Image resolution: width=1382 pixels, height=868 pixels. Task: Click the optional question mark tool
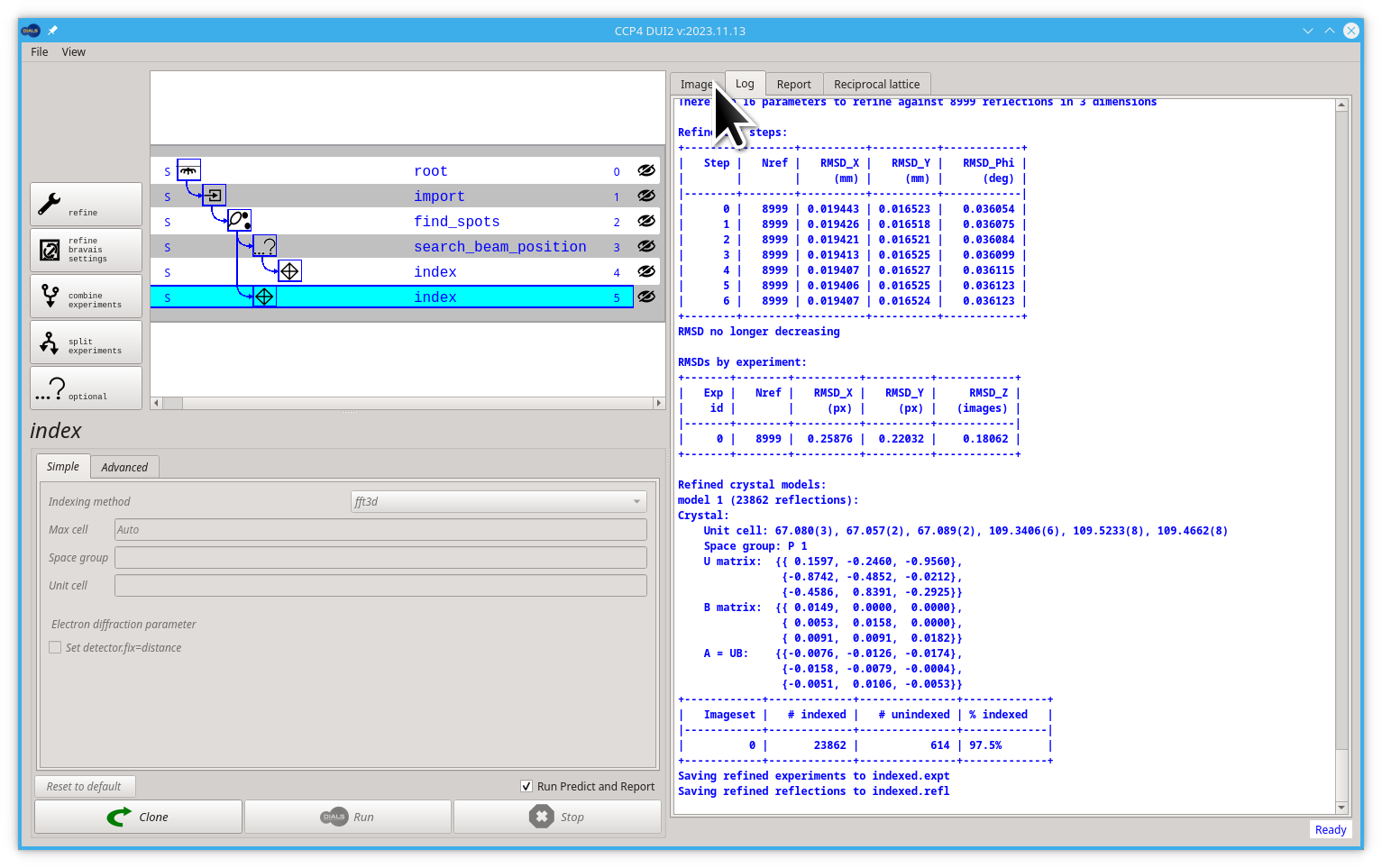(x=86, y=388)
